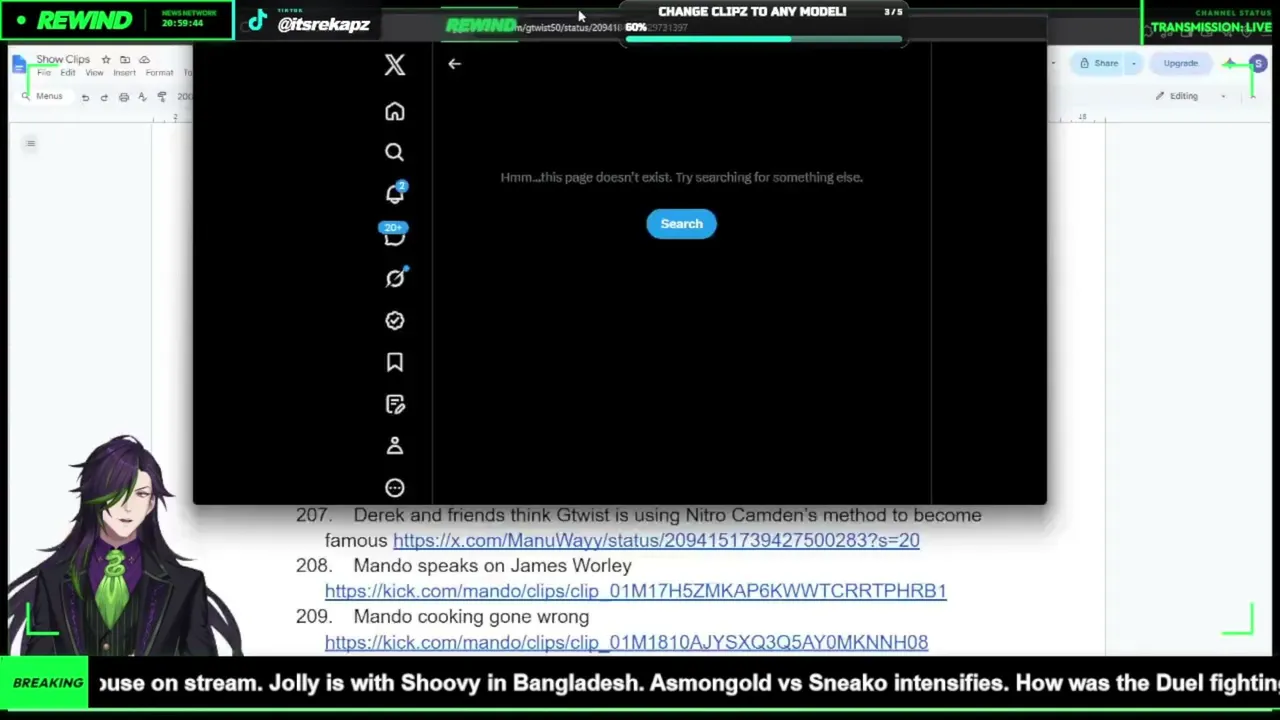Image resolution: width=1280 pixels, height=720 pixels.
Task: Open the File menu in Docs
Action: 44,73
